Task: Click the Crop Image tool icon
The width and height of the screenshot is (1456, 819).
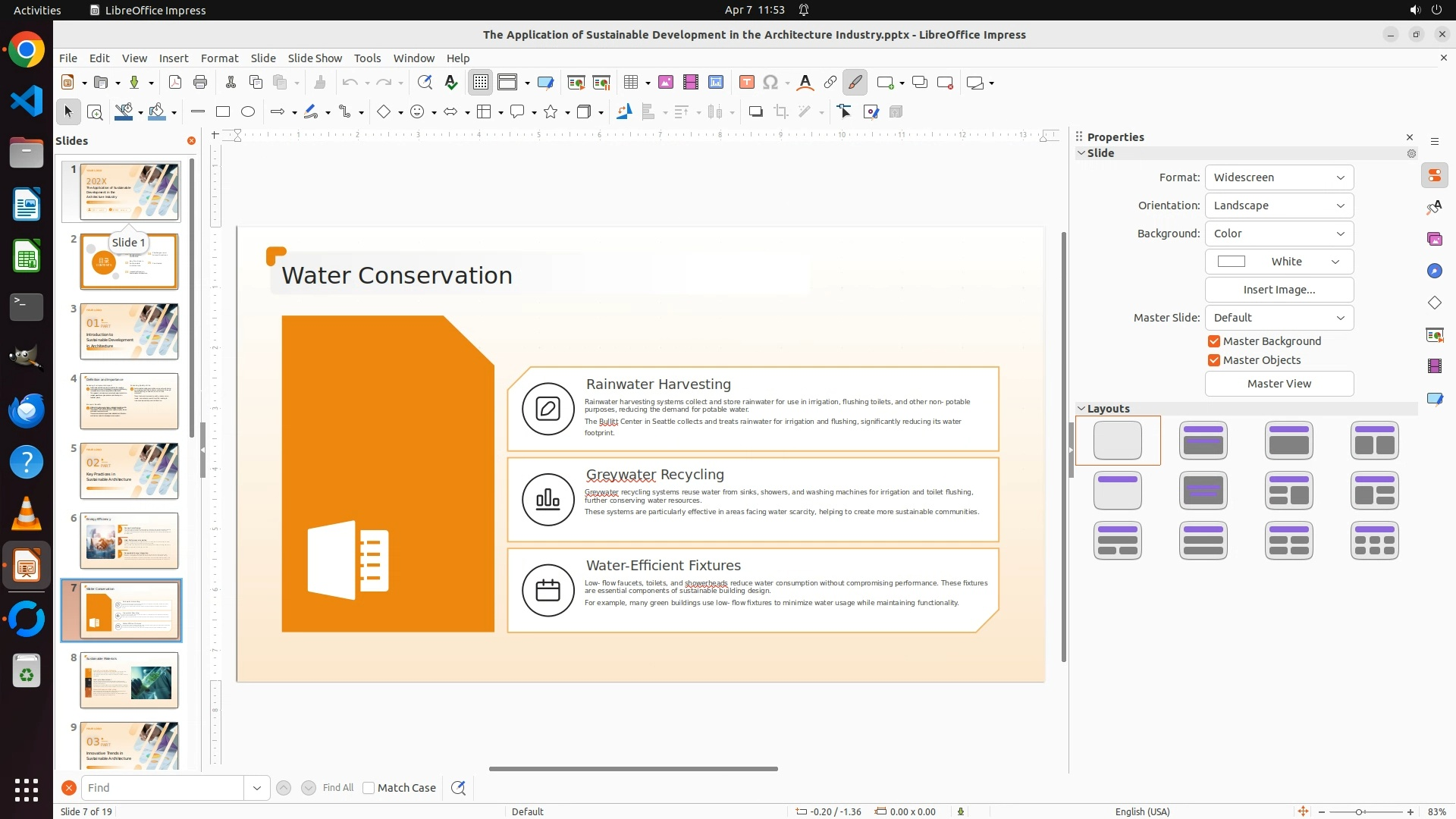Action: tap(781, 112)
